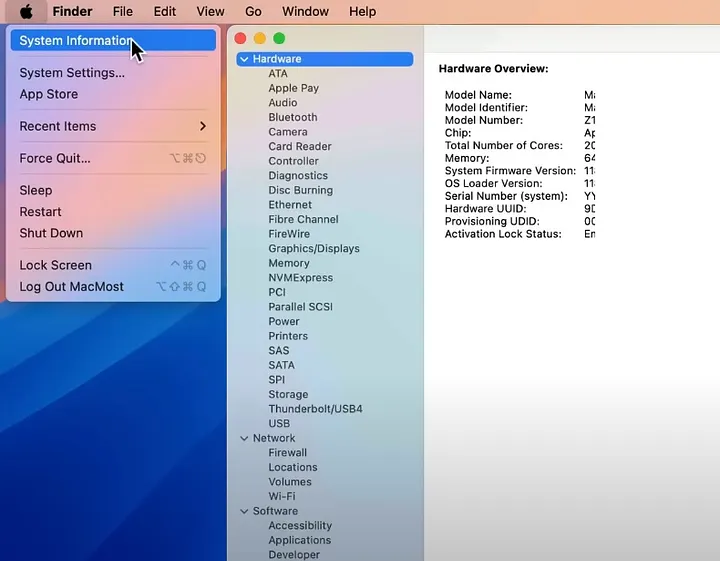This screenshot has width=720, height=561.
Task: Close the System Information window
Action: coord(240,38)
